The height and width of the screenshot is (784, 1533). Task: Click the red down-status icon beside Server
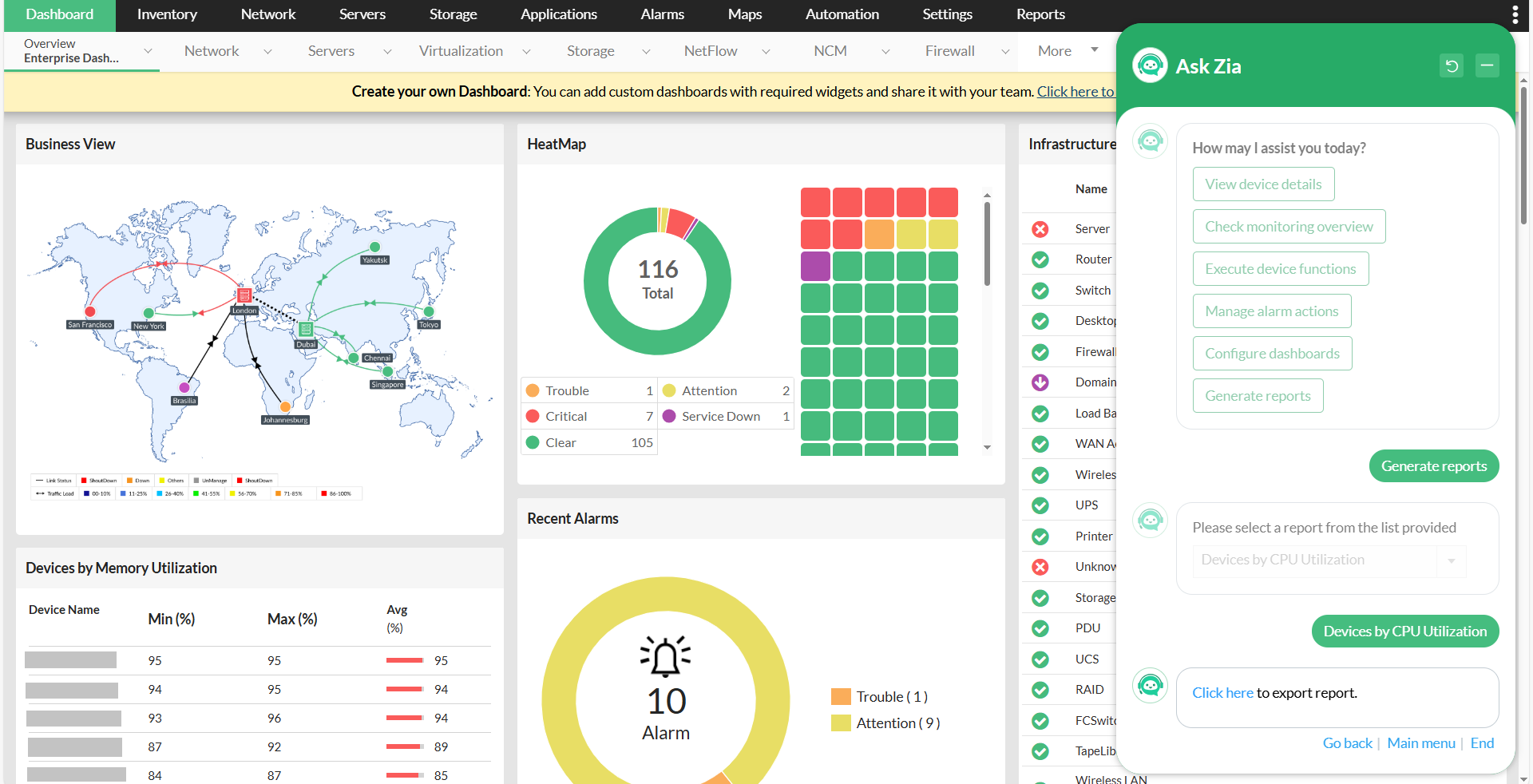pyautogui.click(x=1040, y=229)
